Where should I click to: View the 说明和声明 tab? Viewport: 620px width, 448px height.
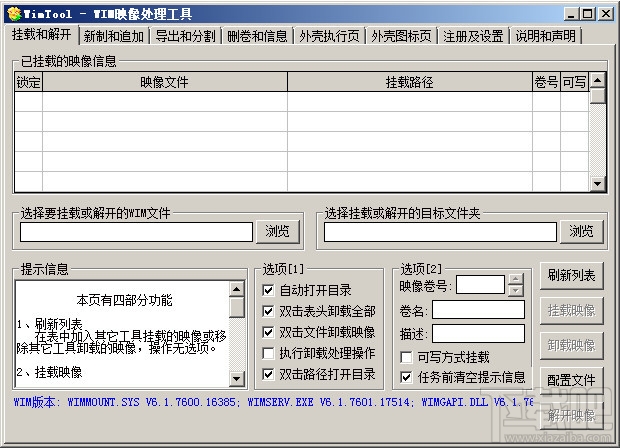(545, 36)
